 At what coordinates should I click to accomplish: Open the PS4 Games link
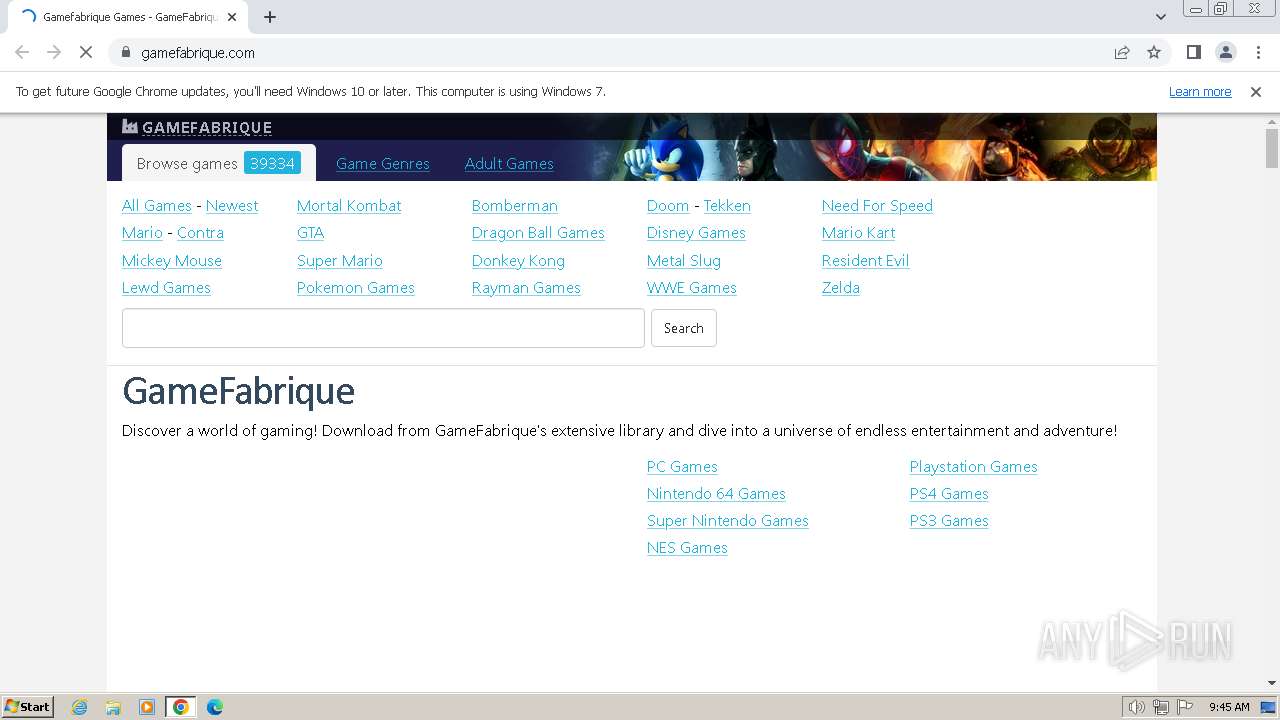pos(949,494)
